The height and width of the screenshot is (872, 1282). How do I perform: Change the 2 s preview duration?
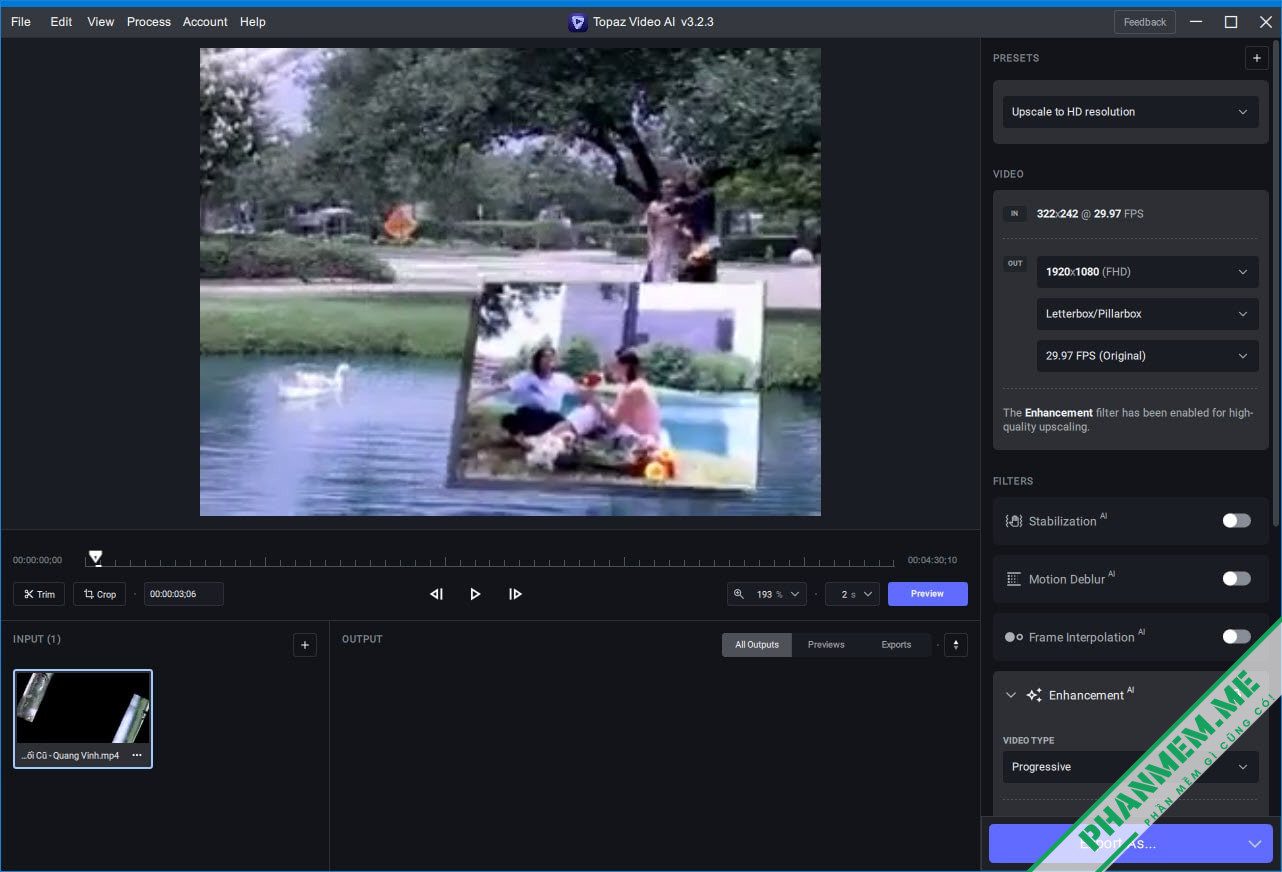pyautogui.click(x=852, y=594)
